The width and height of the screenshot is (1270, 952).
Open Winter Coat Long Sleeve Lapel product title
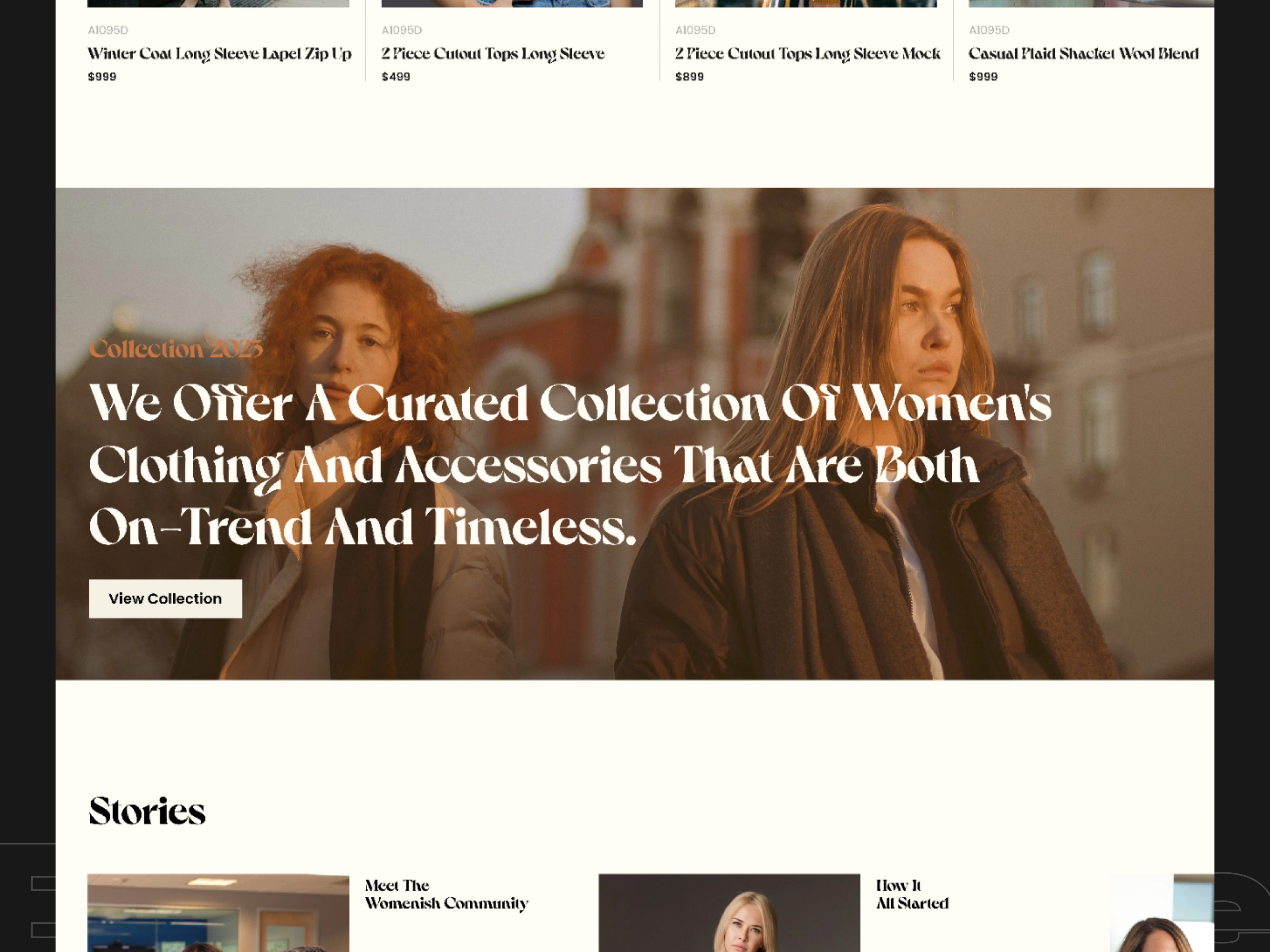(219, 54)
